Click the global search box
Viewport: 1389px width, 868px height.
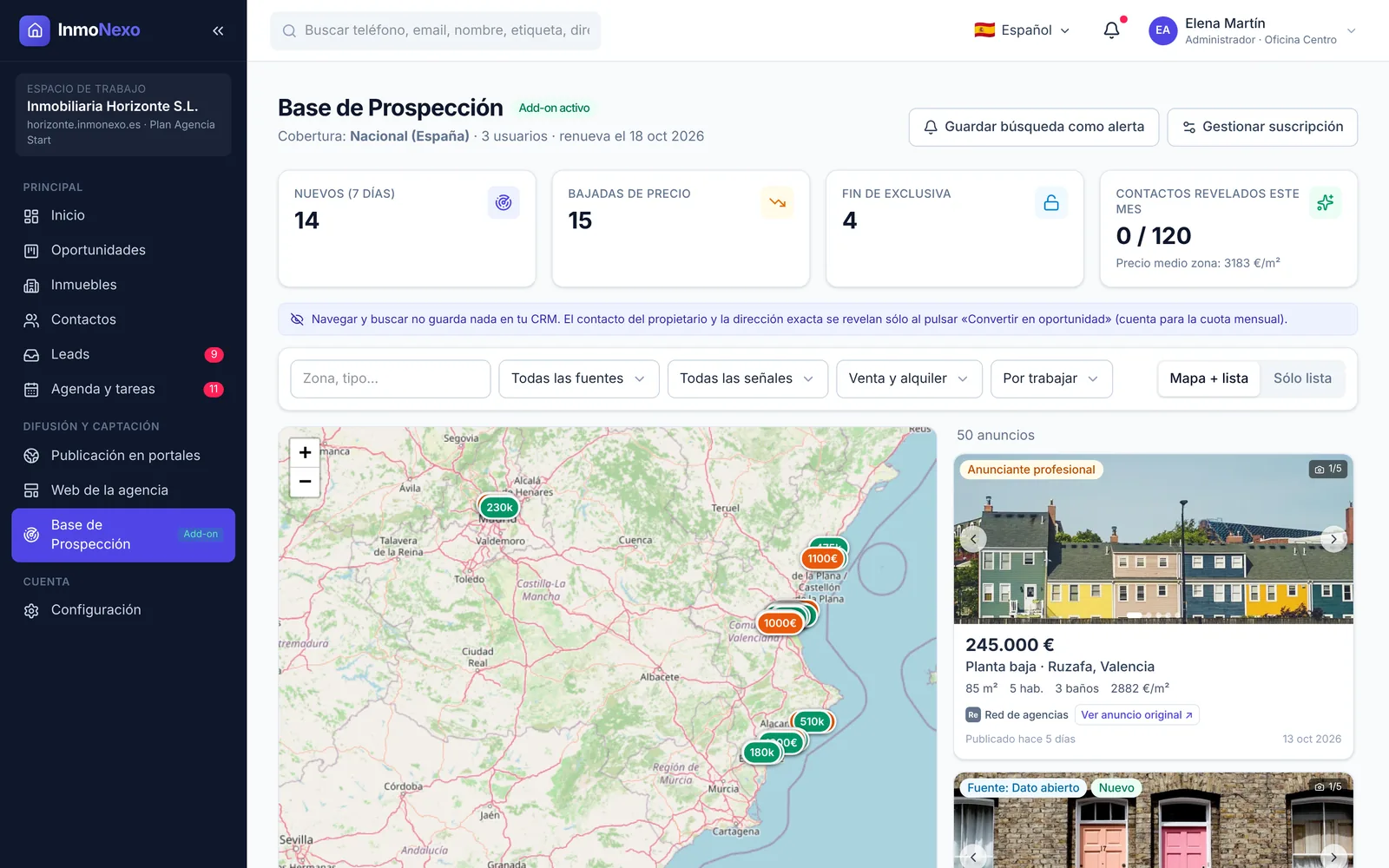pyautogui.click(x=435, y=30)
